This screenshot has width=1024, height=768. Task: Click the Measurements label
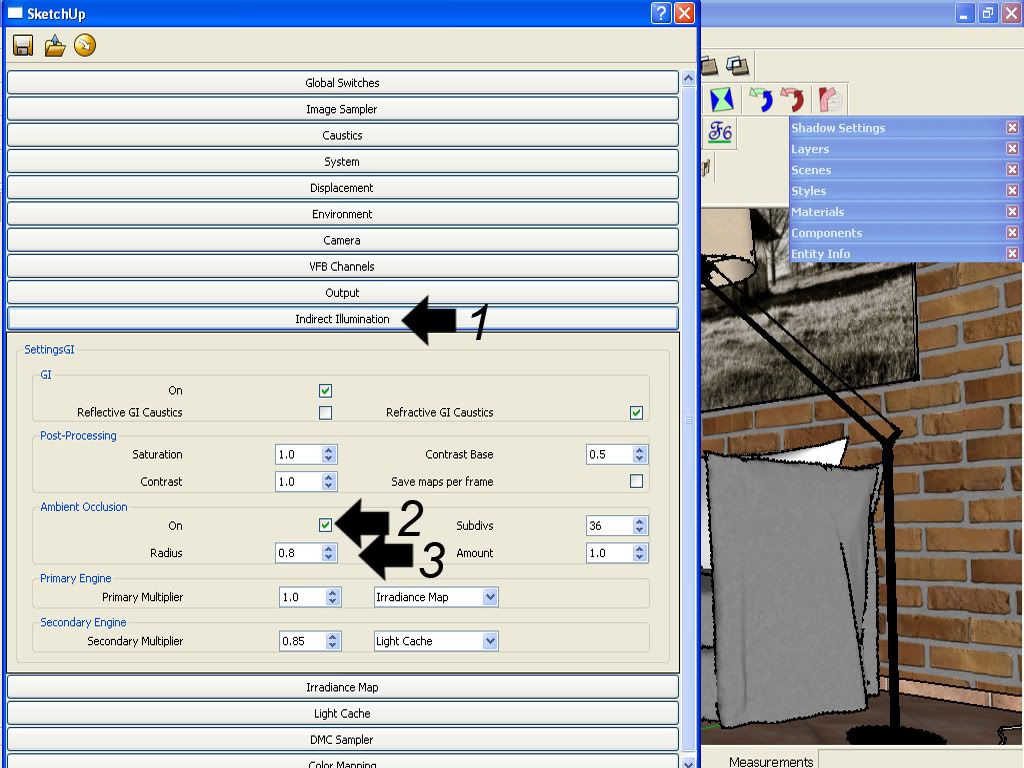771,761
